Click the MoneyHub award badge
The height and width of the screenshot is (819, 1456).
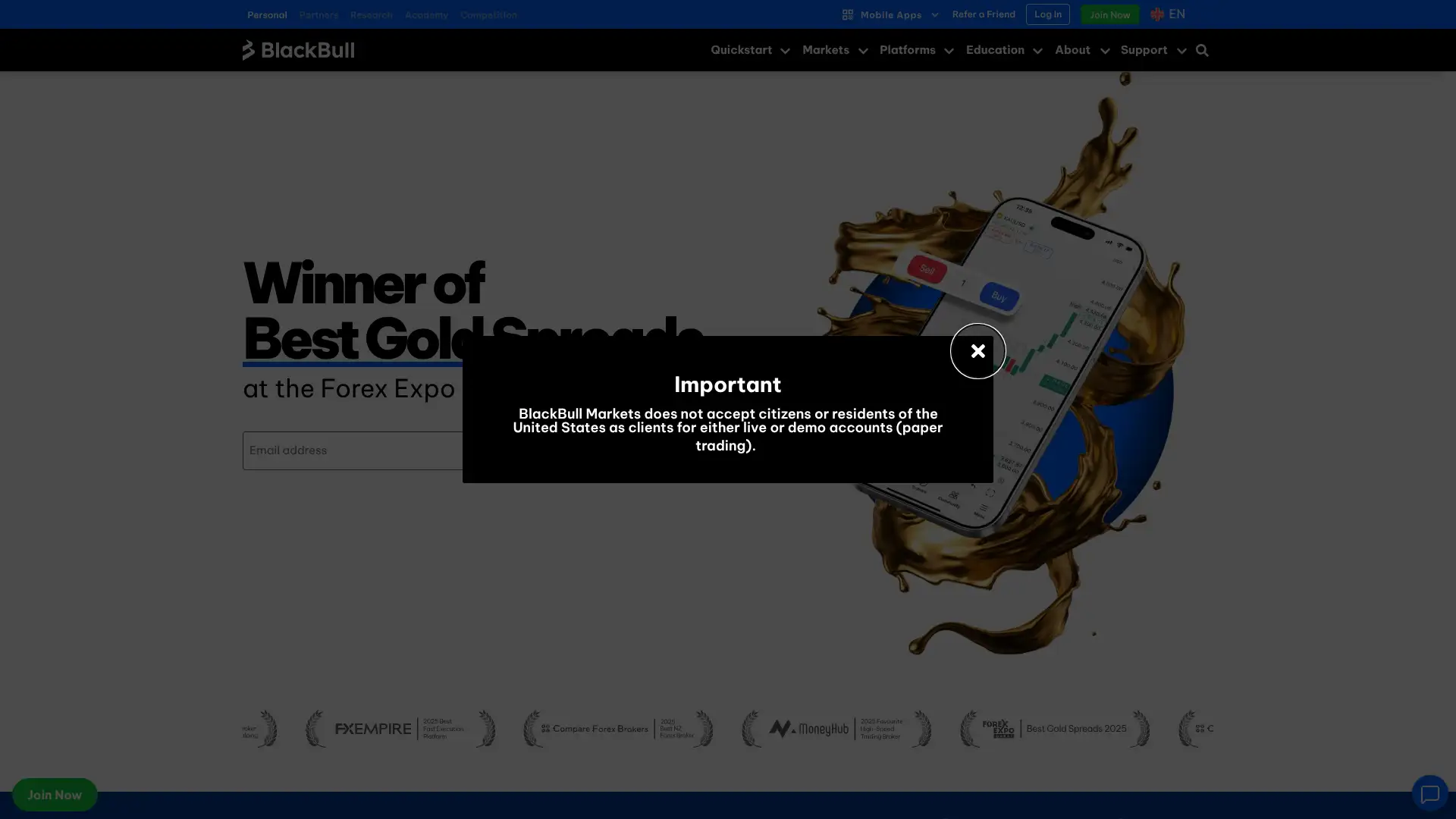pyautogui.click(x=836, y=729)
